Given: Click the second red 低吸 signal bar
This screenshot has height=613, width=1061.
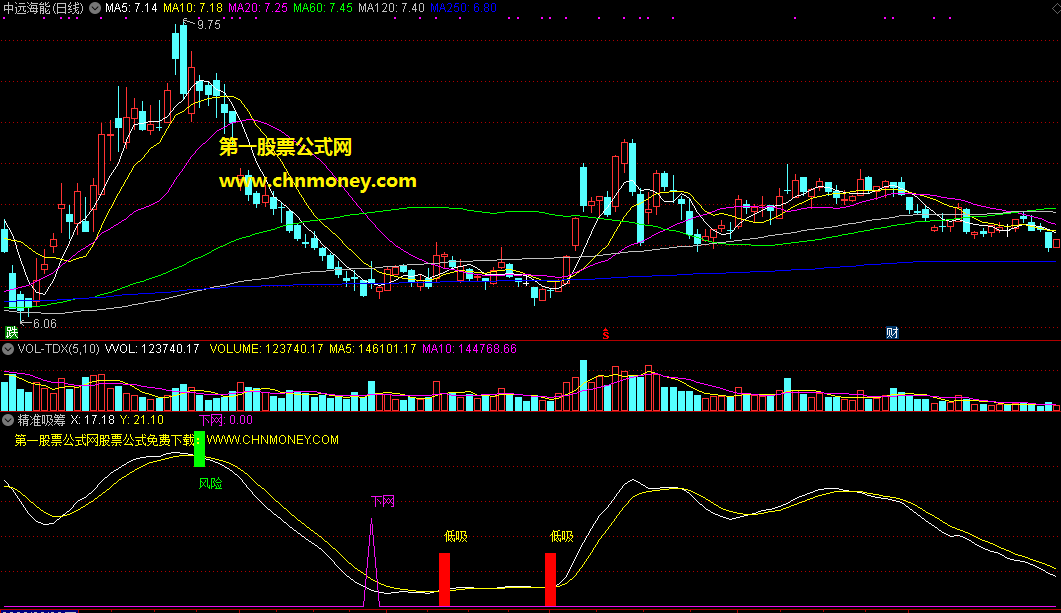Looking at the screenshot, I should pyautogui.click(x=551, y=580).
